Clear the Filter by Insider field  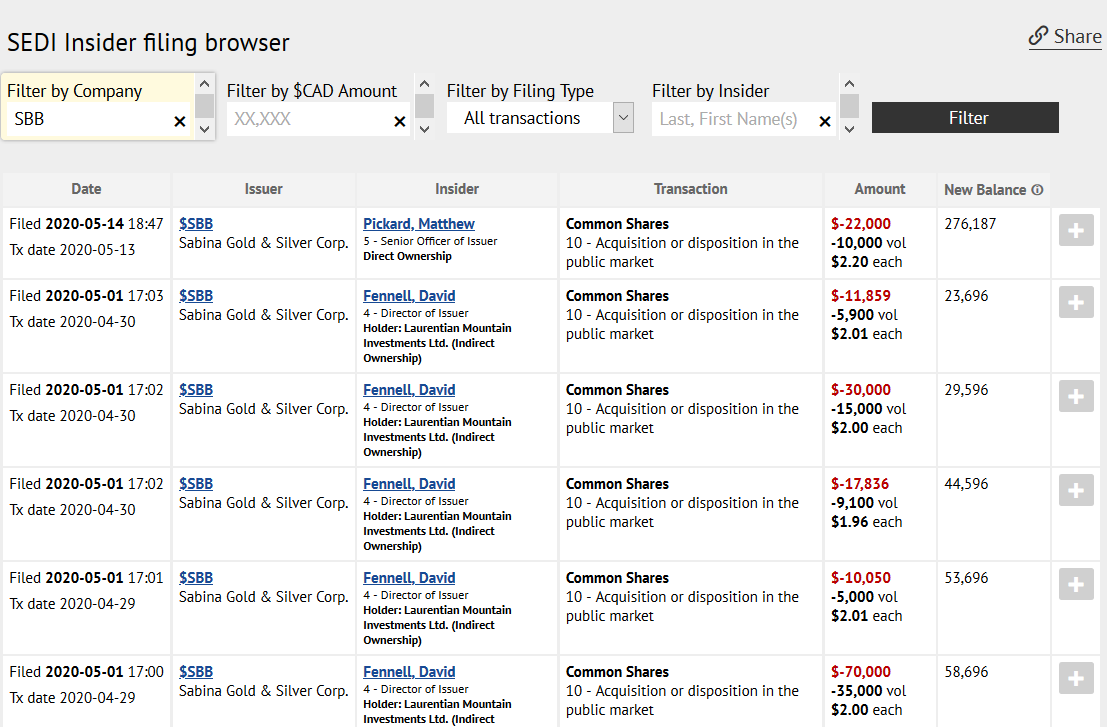tap(825, 121)
